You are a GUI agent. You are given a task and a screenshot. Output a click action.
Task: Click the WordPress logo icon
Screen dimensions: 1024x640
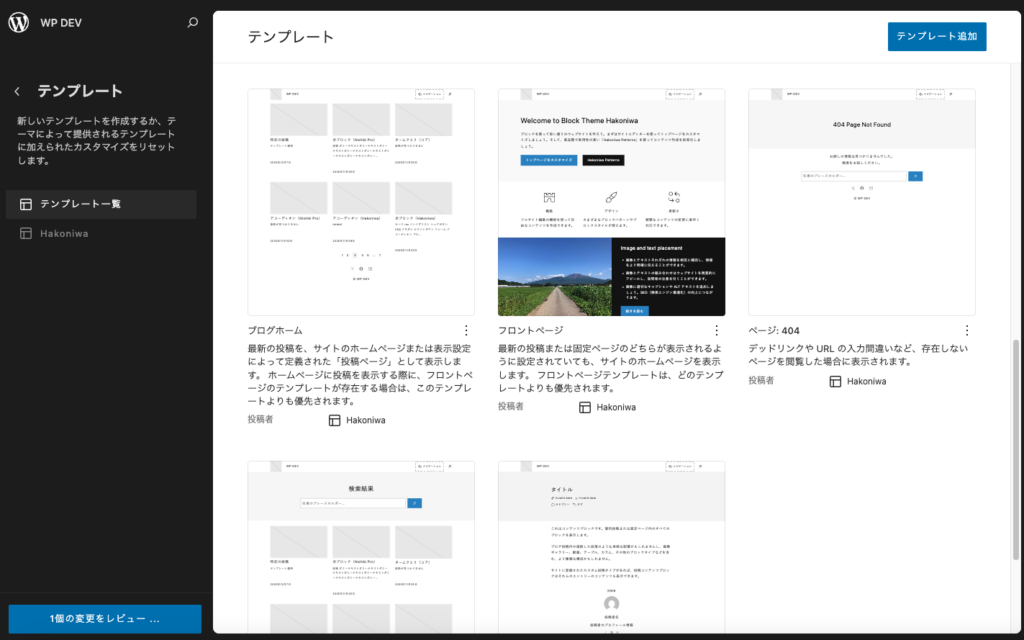point(19,22)
